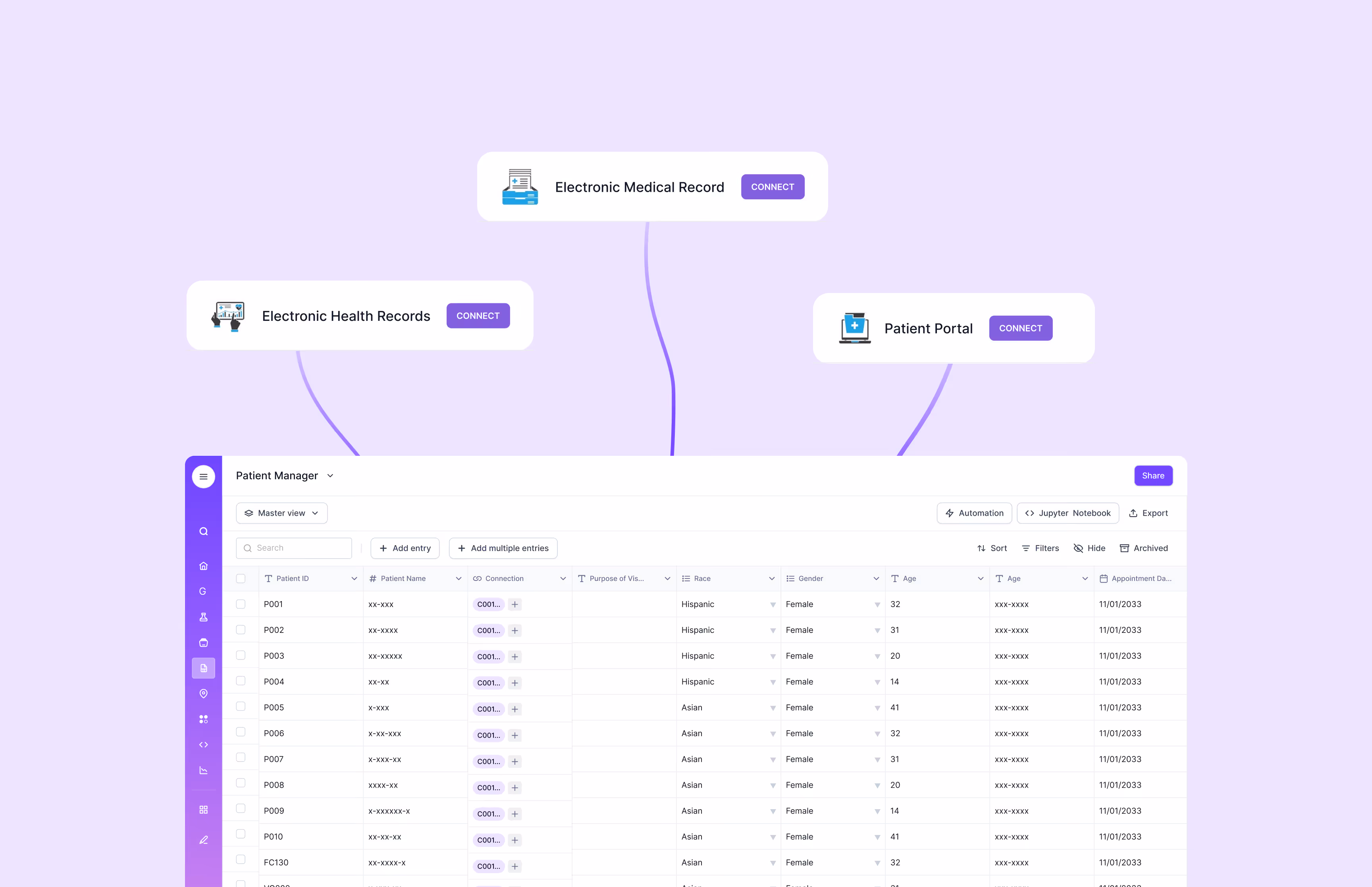
Task: Click the pencil edit icon in sidebar
Action: point(203,840)
